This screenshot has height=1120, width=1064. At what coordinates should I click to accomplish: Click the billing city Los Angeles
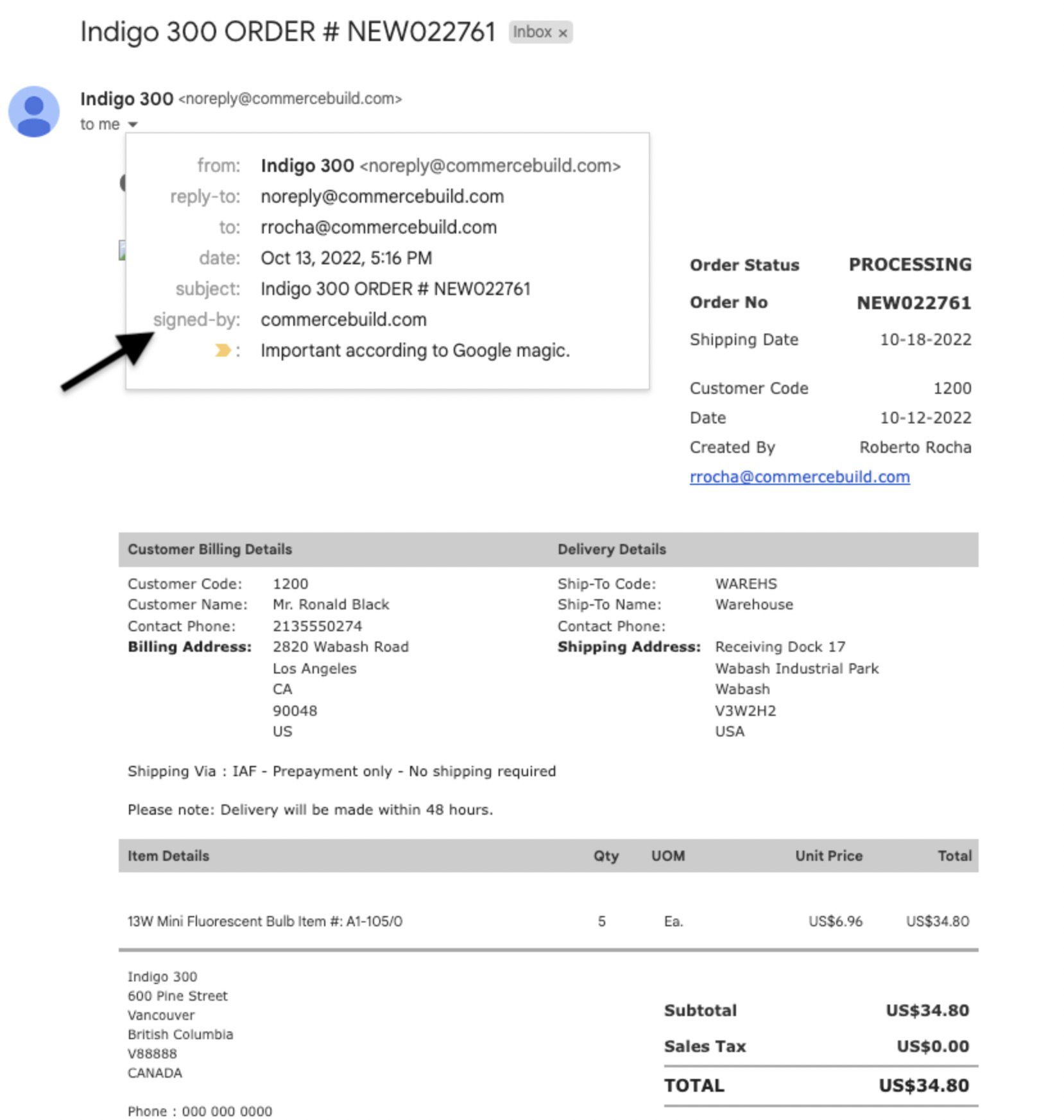click(314, 668)
